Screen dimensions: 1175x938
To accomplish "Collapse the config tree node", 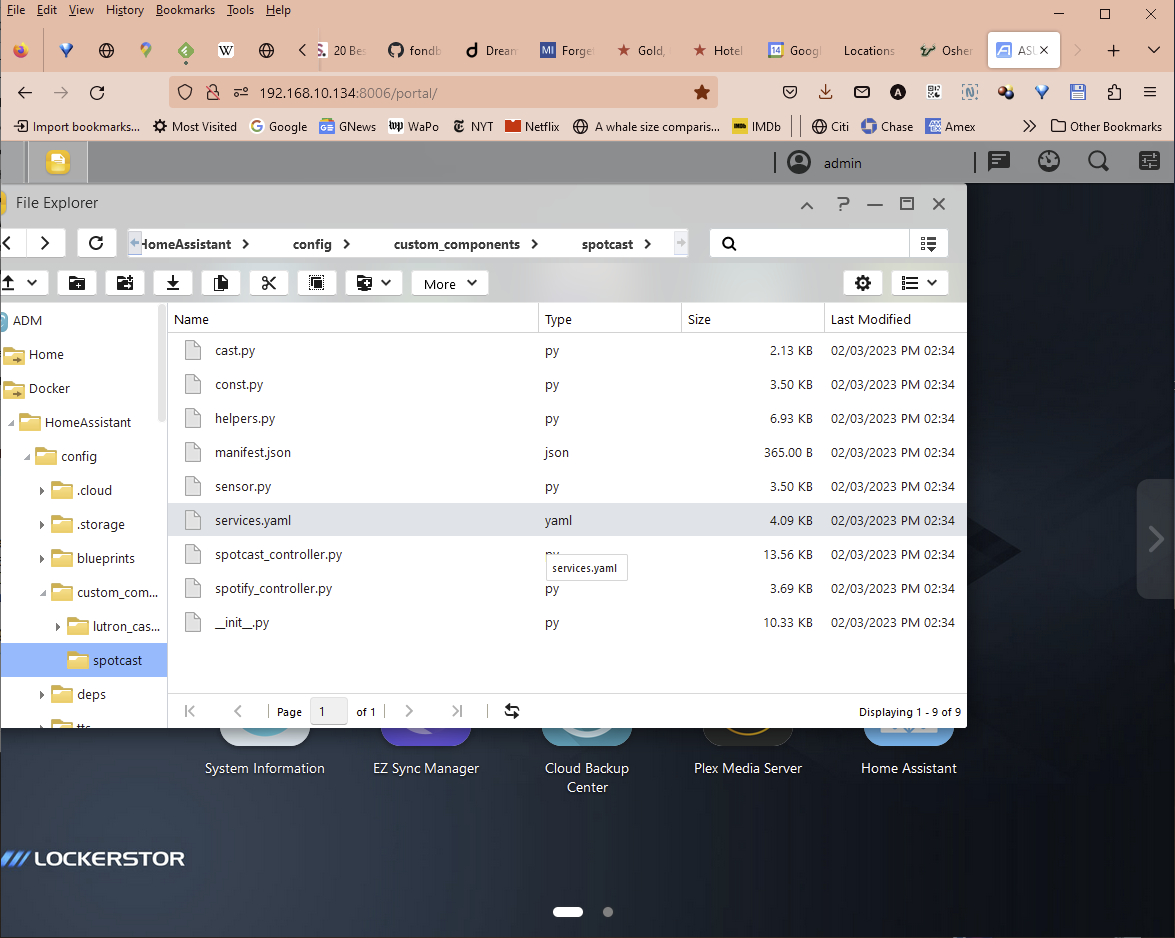I will pyautogui.click(x=27, y=457).
